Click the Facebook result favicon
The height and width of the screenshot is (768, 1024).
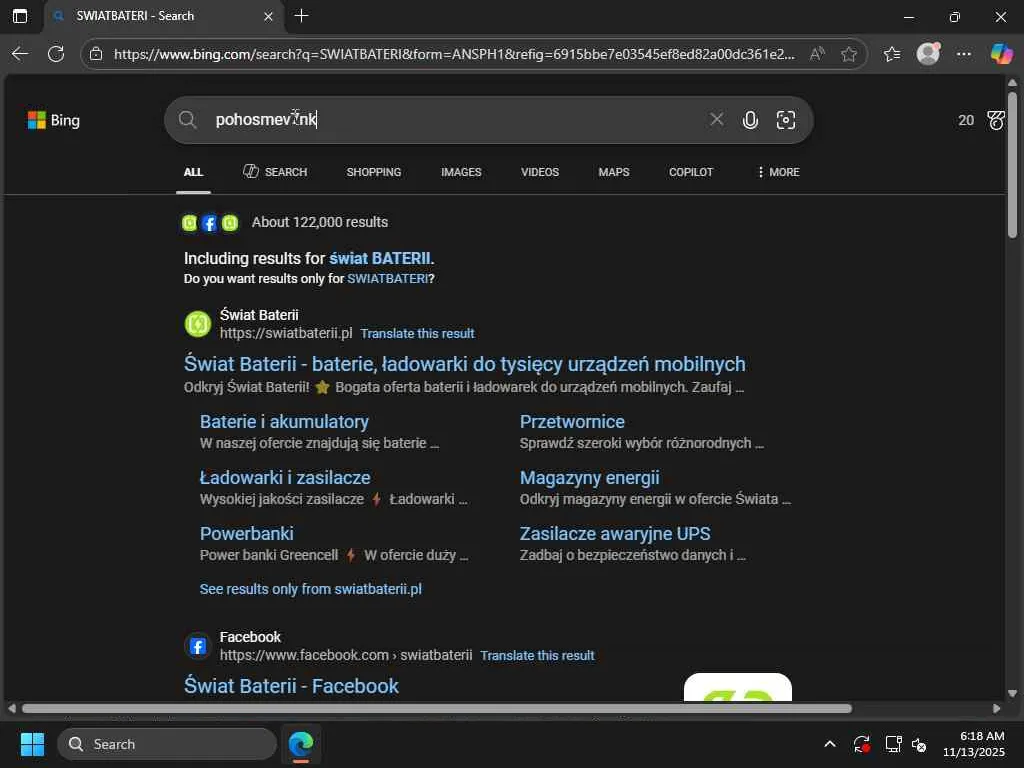coord(198,647)
